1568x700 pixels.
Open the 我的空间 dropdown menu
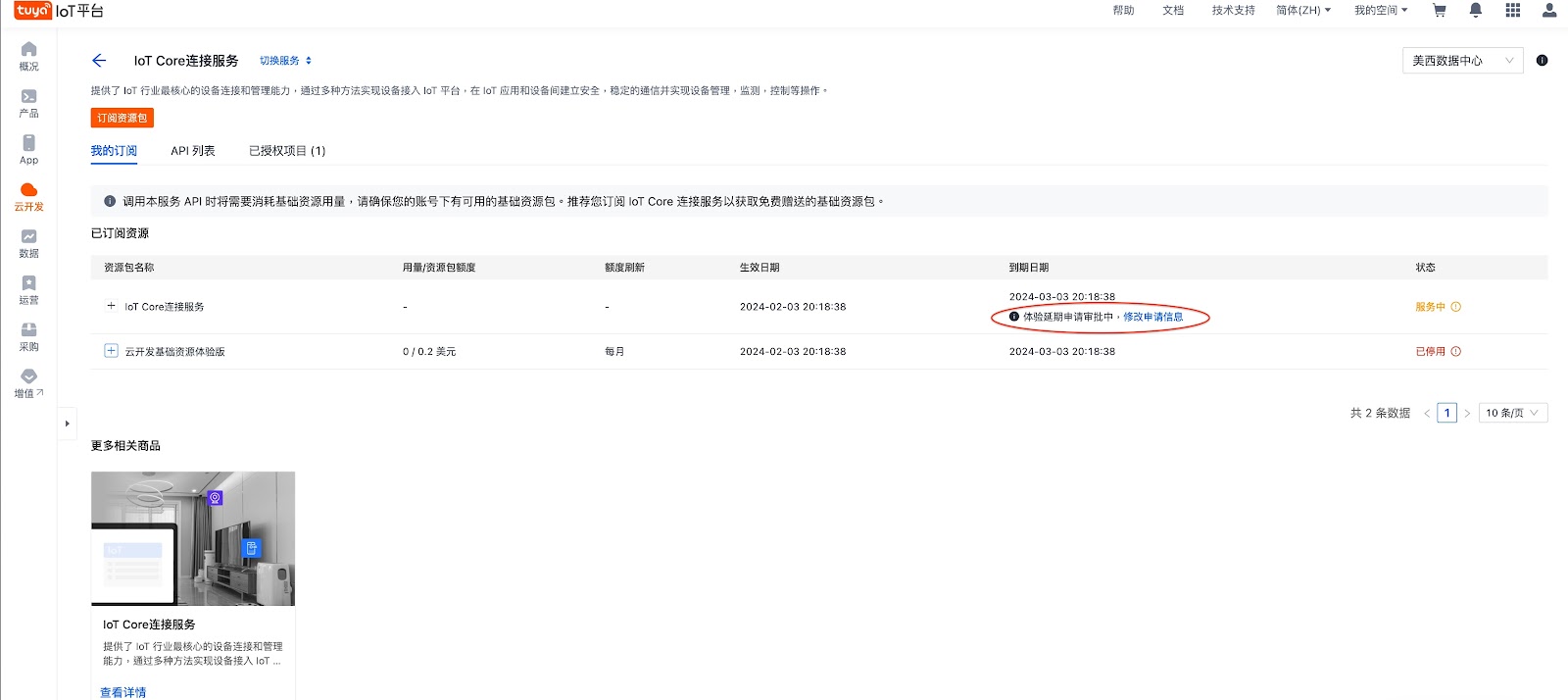tap(1381, 11)
